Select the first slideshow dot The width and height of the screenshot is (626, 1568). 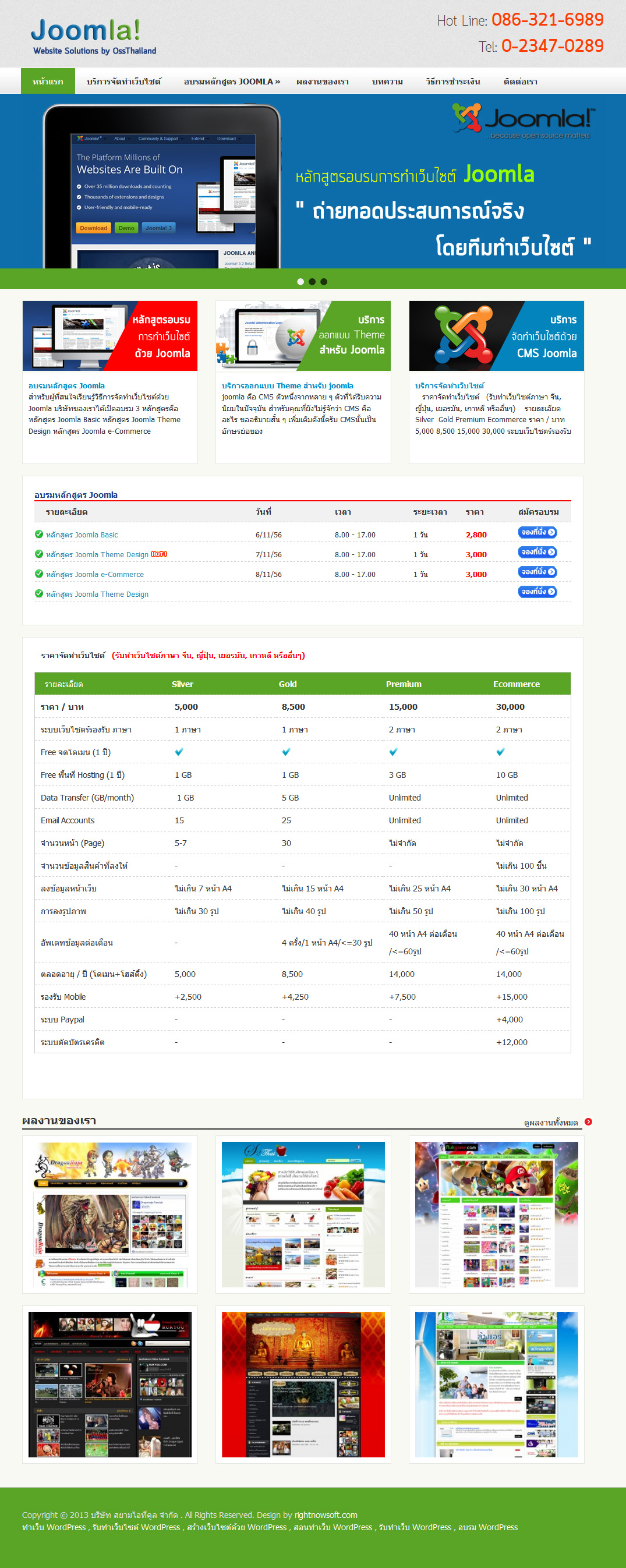tap(300, 281)
